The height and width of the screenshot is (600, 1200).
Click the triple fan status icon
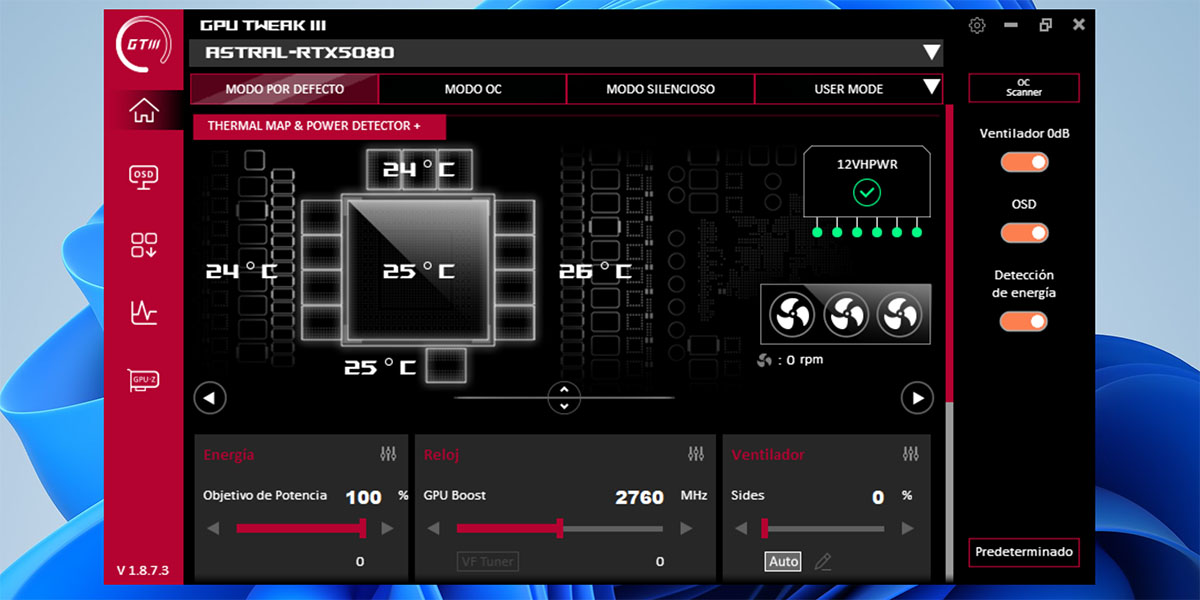click(846, 314)
